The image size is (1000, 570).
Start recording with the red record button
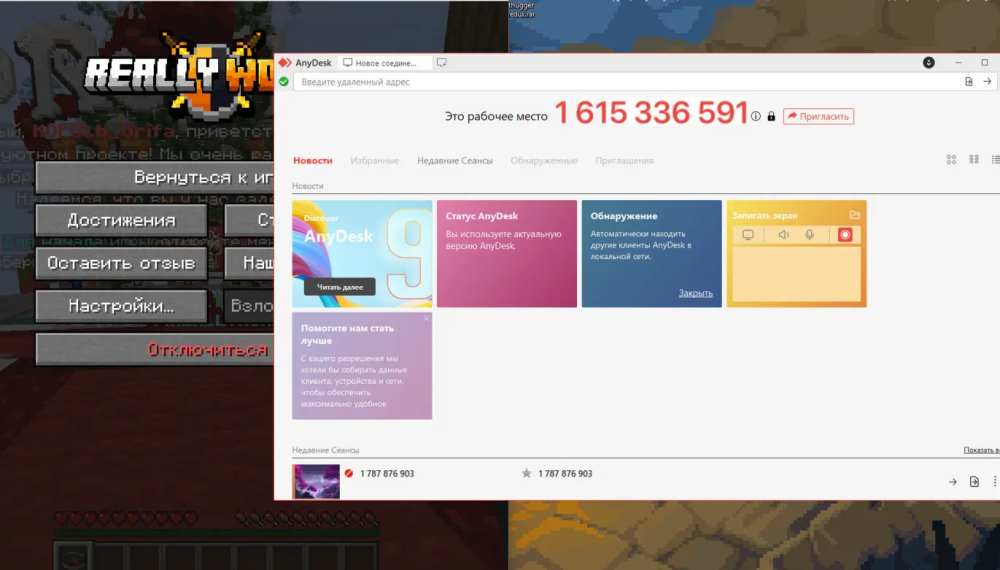click(x=845, y=235)
